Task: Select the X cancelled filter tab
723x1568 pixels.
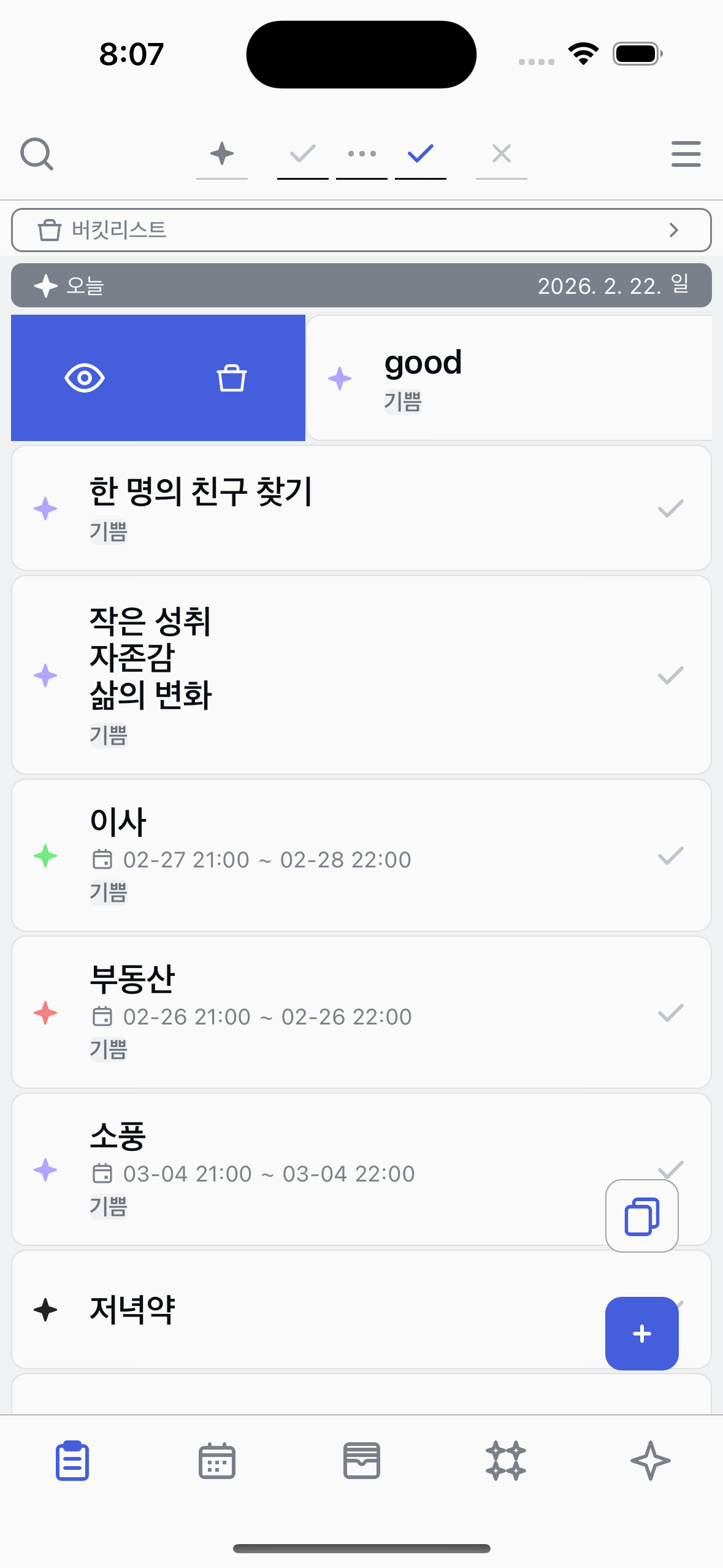Action: coord(501,154)
